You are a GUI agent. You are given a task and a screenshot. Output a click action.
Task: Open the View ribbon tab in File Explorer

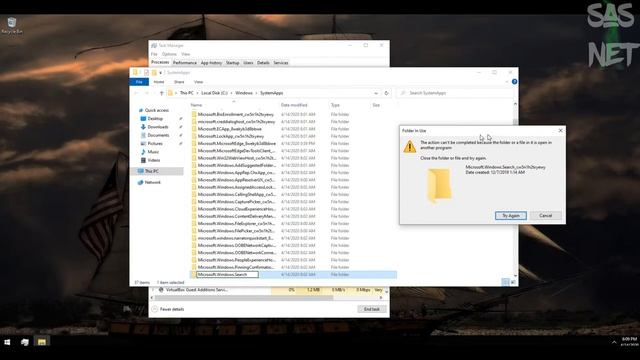(198, 82)
